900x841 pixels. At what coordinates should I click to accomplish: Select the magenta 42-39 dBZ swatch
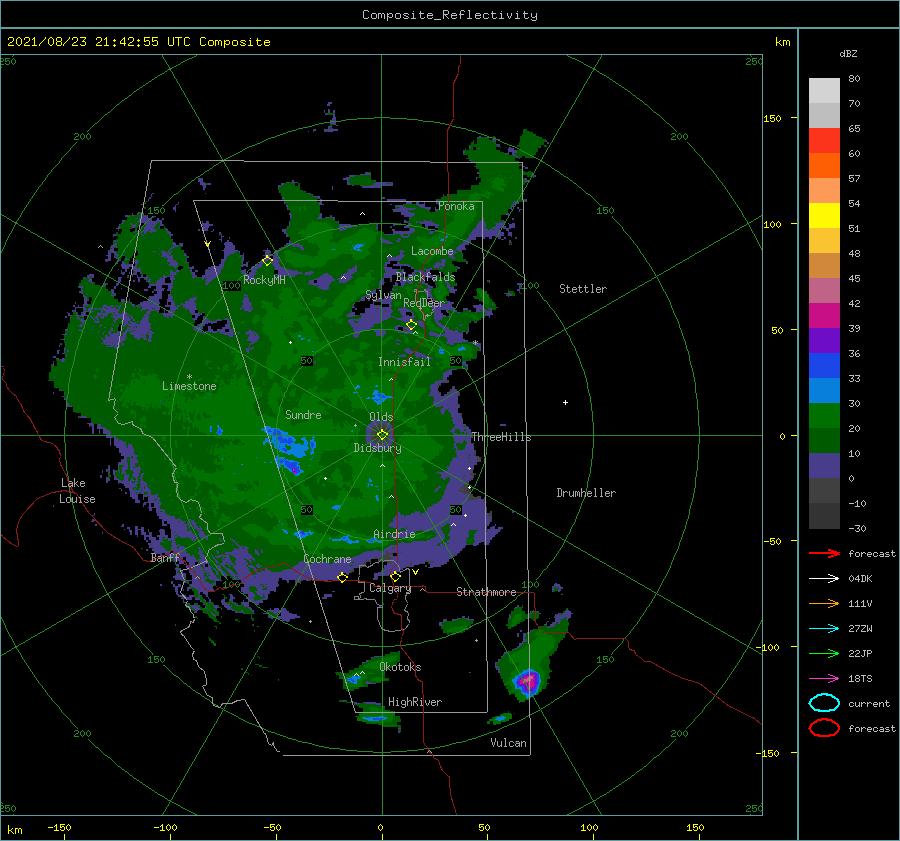pos(824,315)
